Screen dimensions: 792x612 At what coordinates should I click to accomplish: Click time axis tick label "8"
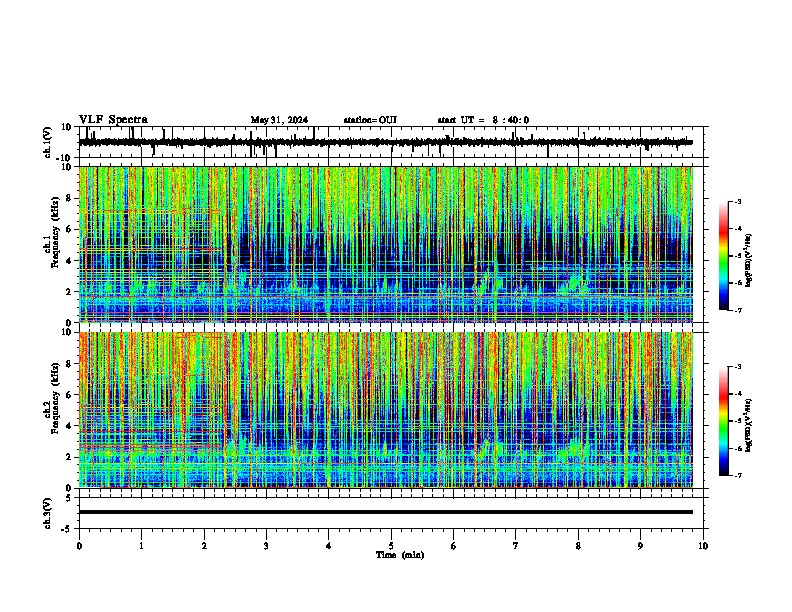[578, 546]
